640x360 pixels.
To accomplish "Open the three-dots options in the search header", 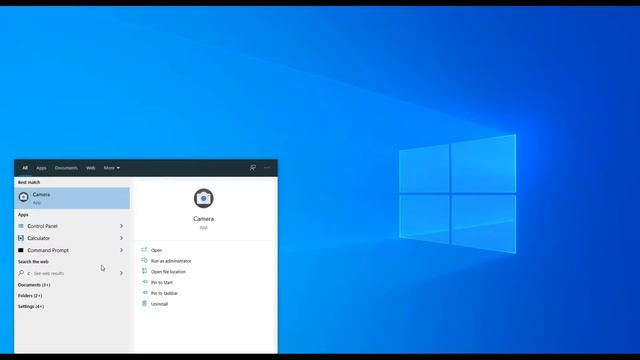I will pyautogui.click(x=267, y=168).
